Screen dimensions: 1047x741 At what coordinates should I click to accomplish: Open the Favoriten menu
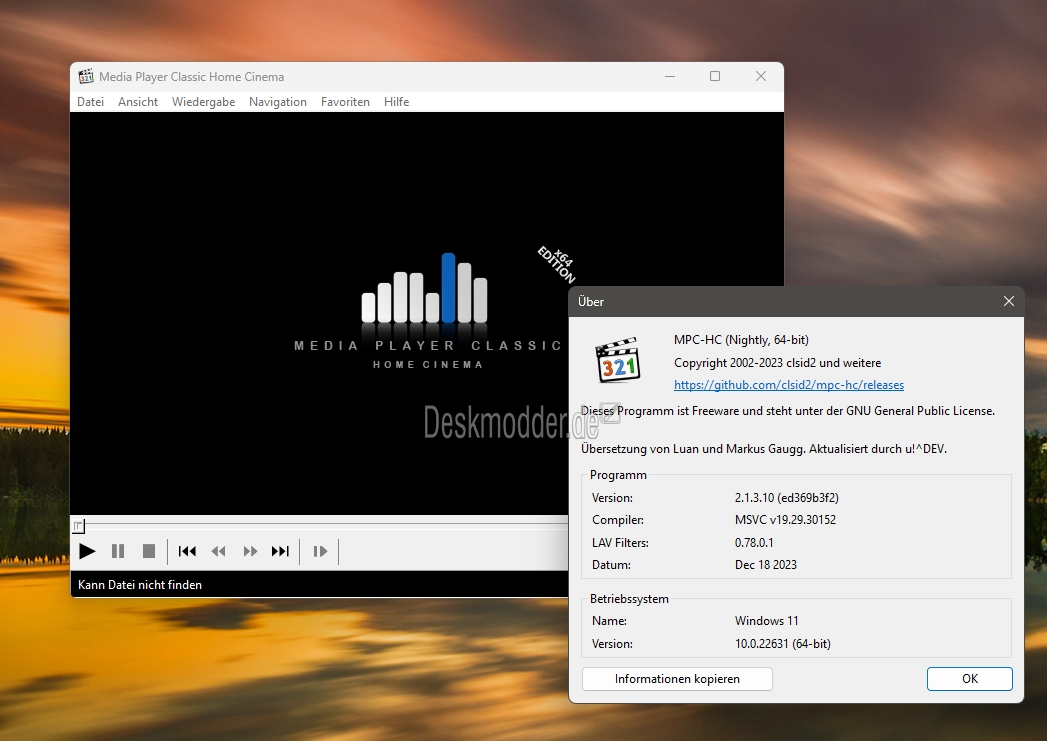pyautogui.click(x=345, y=101)
